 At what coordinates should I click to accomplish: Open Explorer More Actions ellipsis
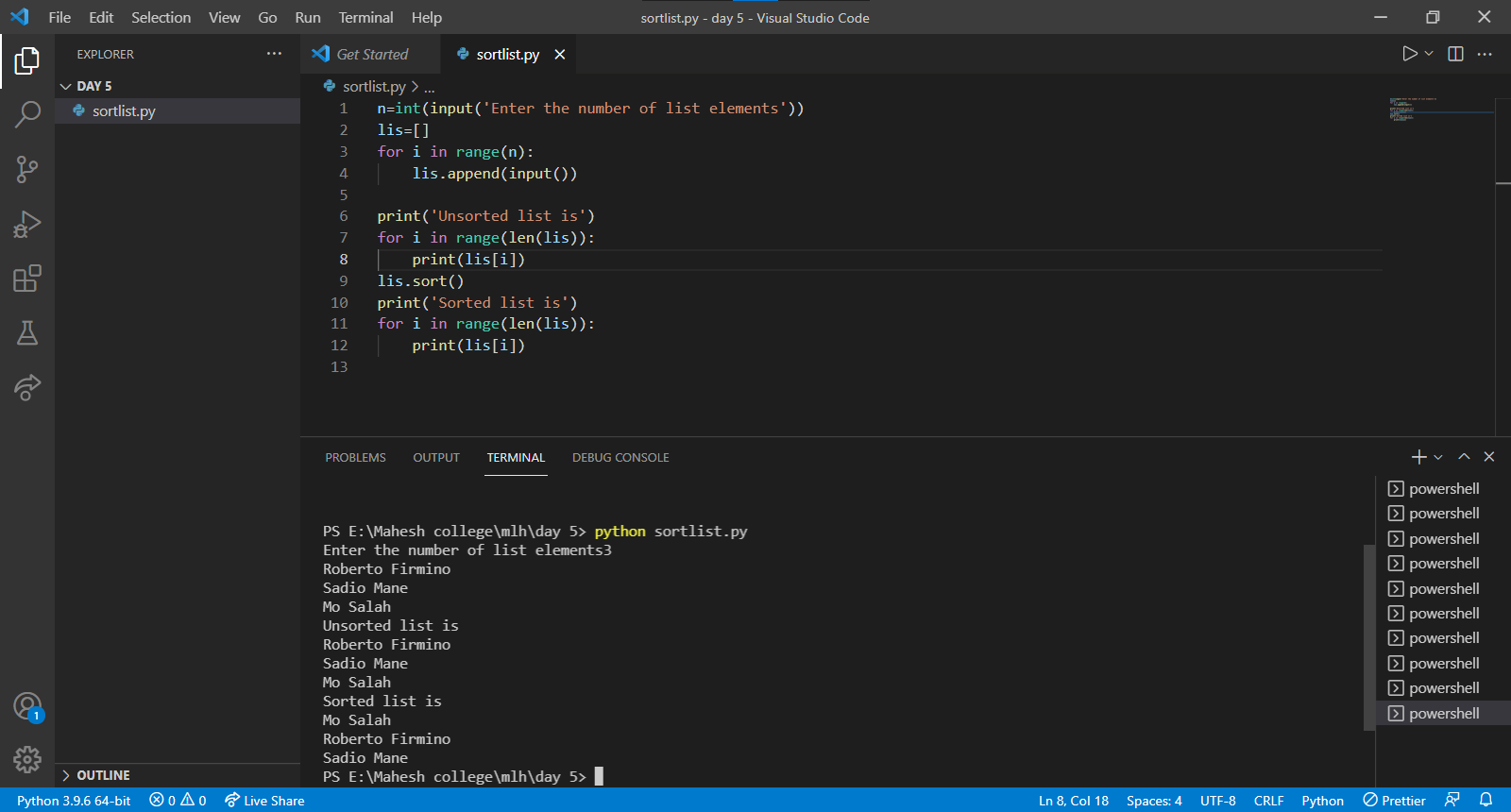(x=274, y=54)
